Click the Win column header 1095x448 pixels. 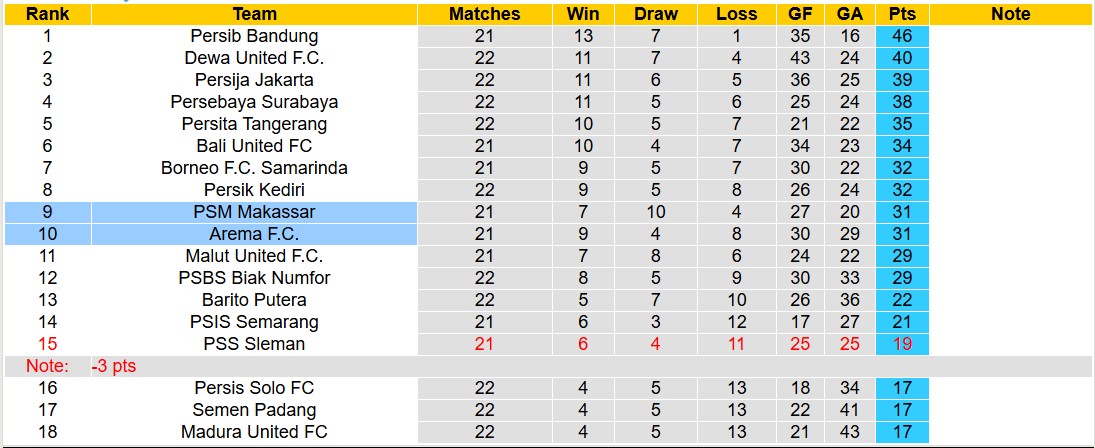pos(583,14)
